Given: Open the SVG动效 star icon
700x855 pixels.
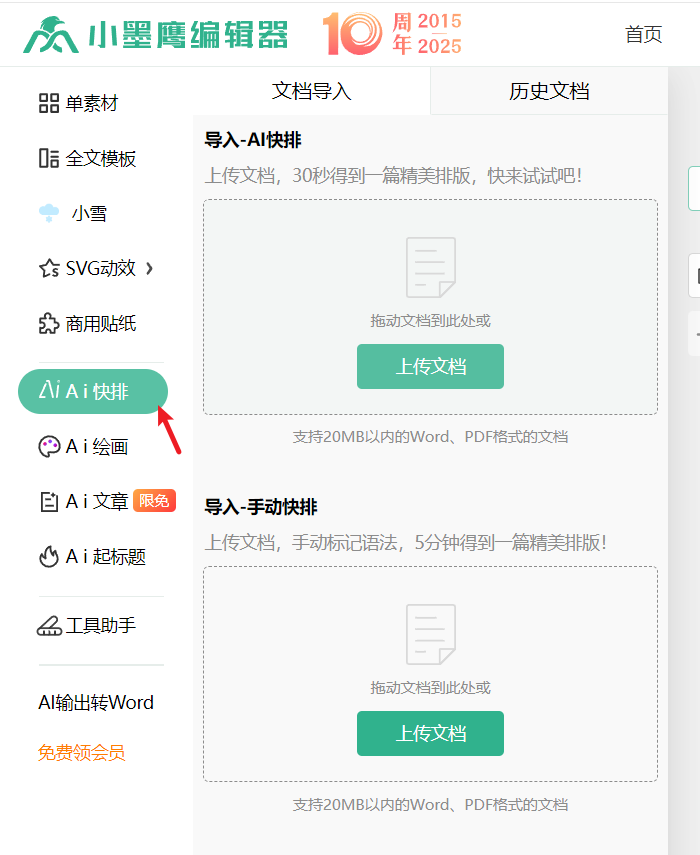Looking at the screenshot, I should click(x=49, y=268).
